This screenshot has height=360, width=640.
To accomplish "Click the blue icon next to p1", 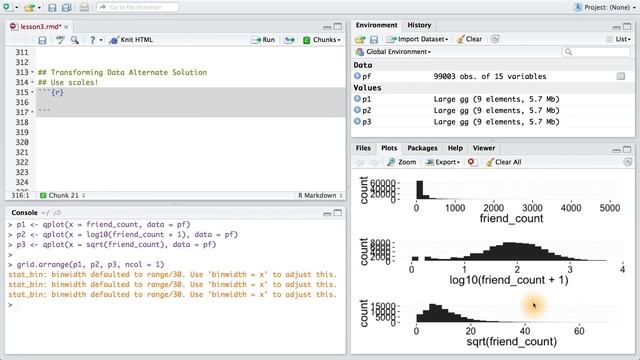I will coord(357,99).
